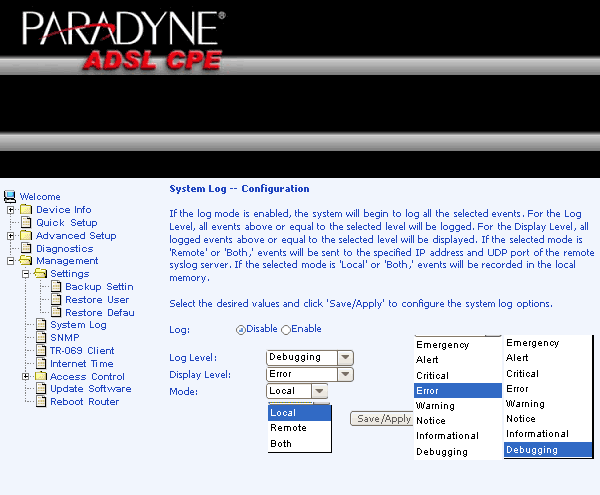Open the Welcome link
The image size is (600, 495).
(40, 197)
